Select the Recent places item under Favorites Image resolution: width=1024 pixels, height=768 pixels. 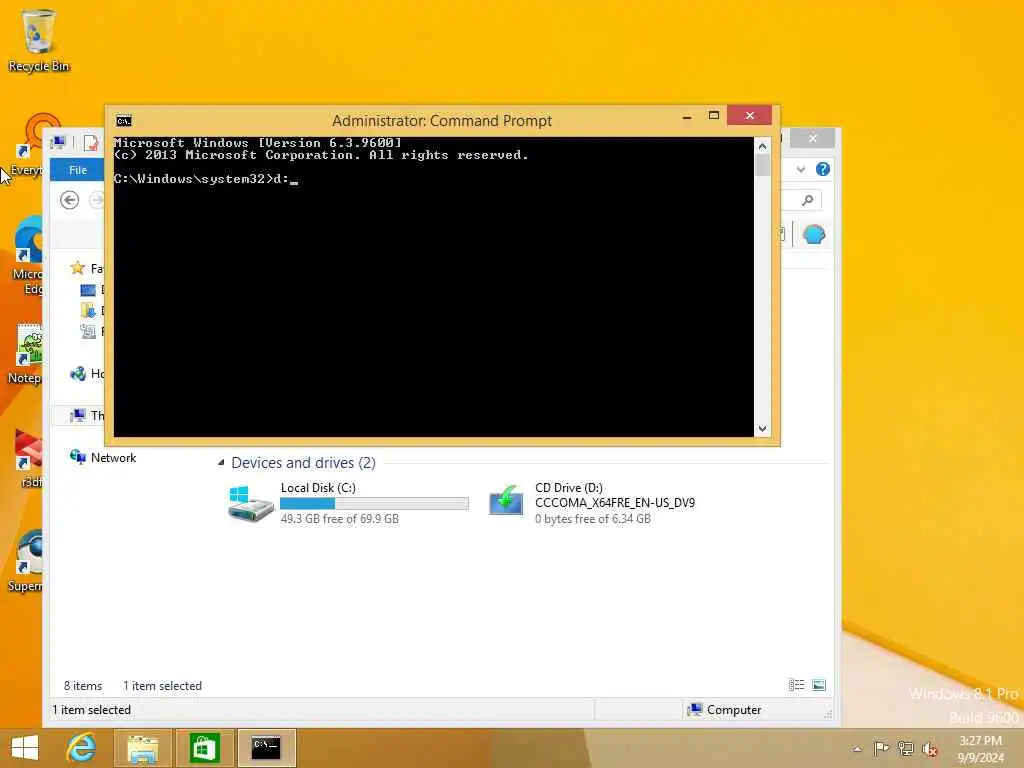(x=88, y=331)
